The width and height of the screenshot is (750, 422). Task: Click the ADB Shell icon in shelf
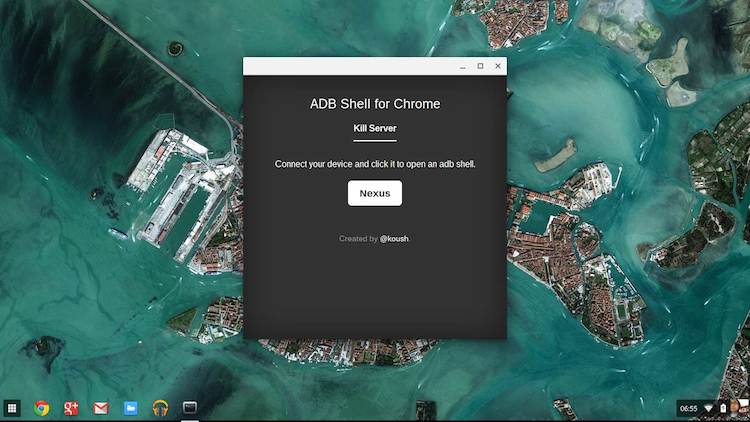189,408
